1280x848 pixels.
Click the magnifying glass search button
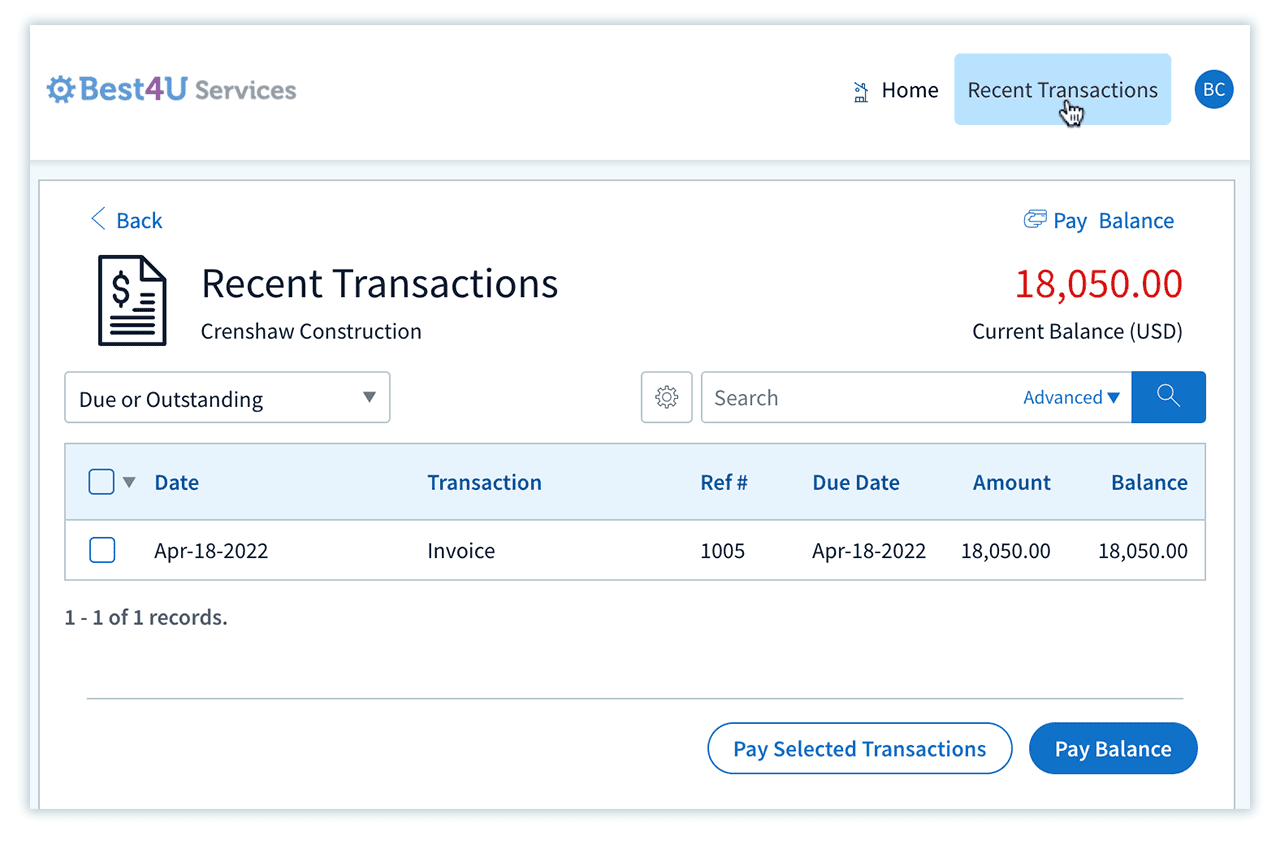[x=1168, y=397]
